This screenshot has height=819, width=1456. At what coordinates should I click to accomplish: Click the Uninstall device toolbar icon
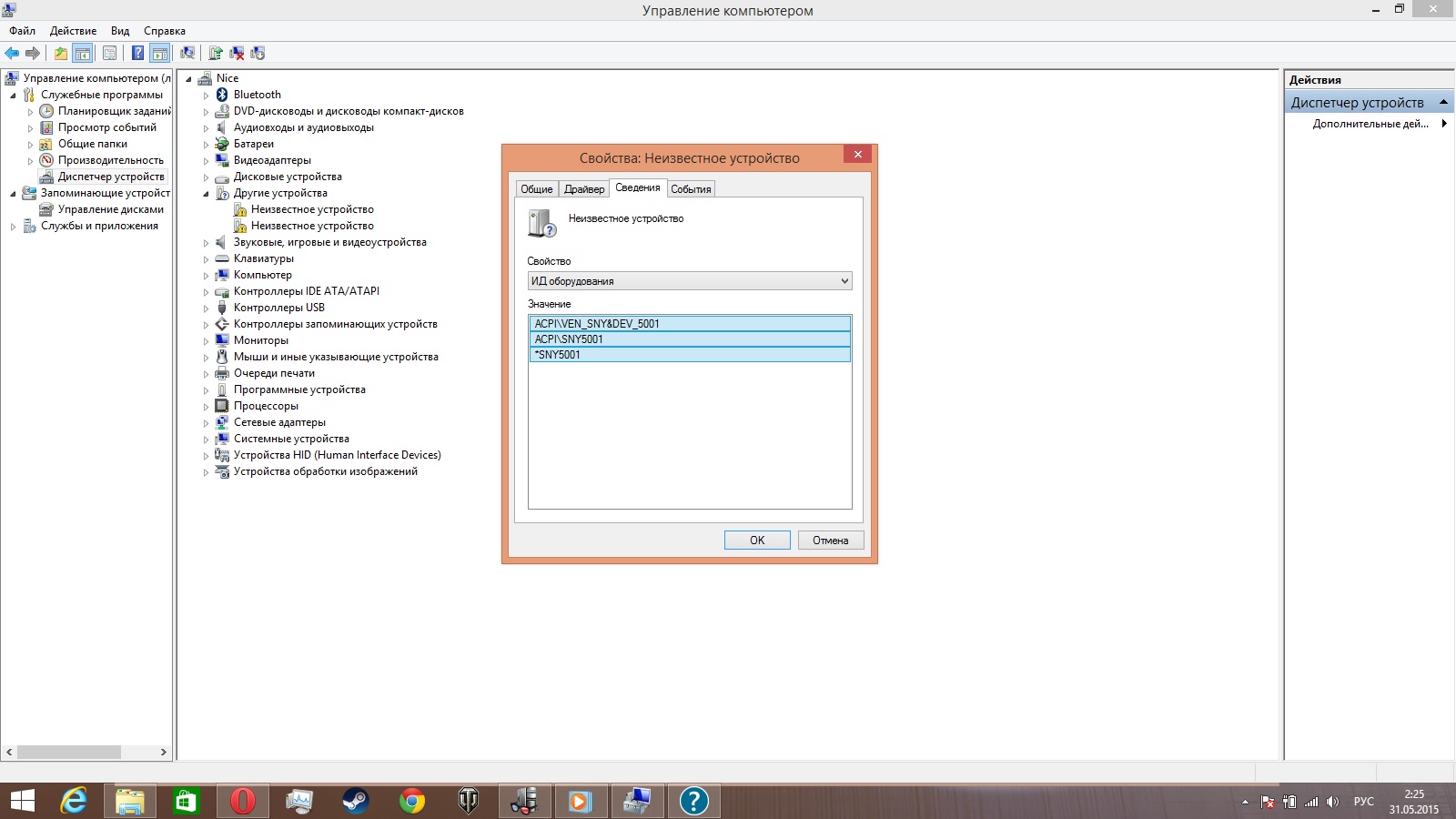point(237,53)
